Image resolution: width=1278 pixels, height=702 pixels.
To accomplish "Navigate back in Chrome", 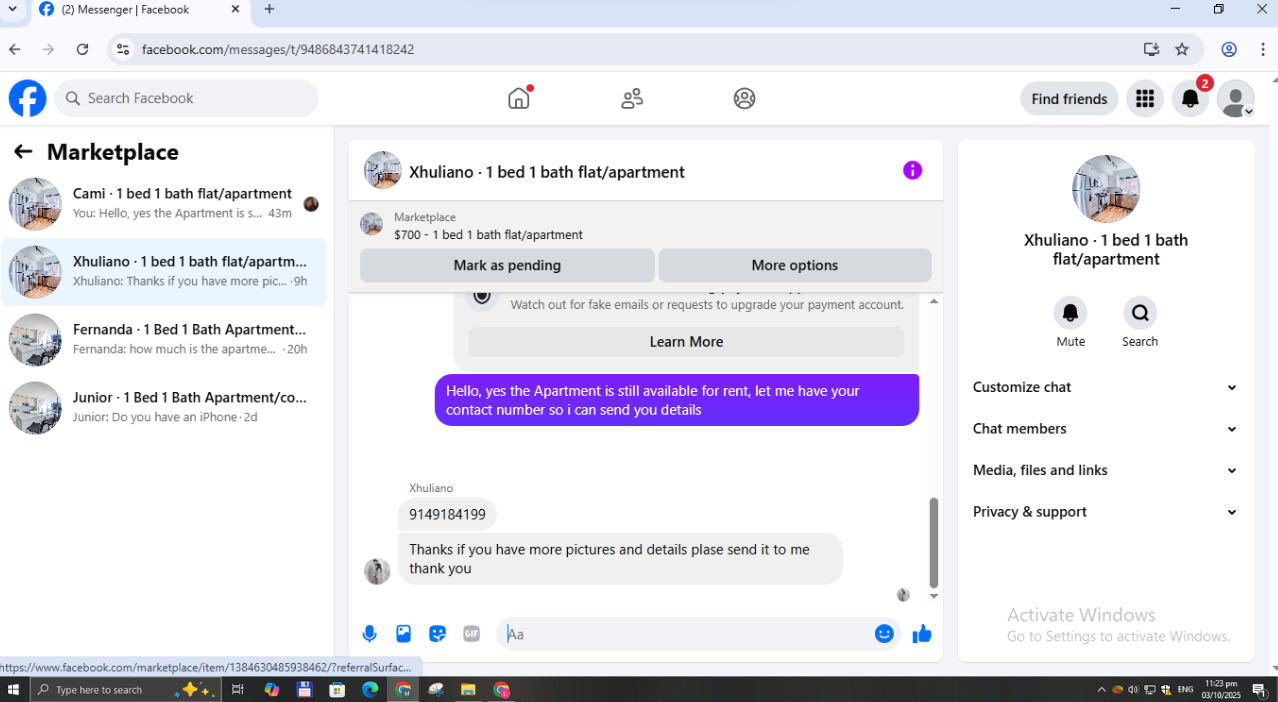I will 15,49.
